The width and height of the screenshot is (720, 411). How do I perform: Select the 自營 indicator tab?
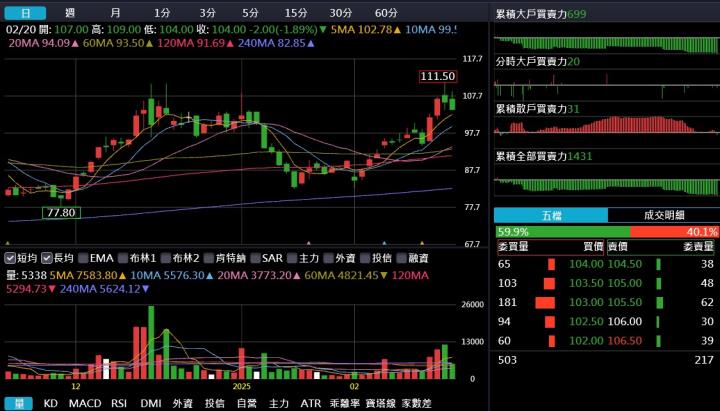tap(247, 404)
